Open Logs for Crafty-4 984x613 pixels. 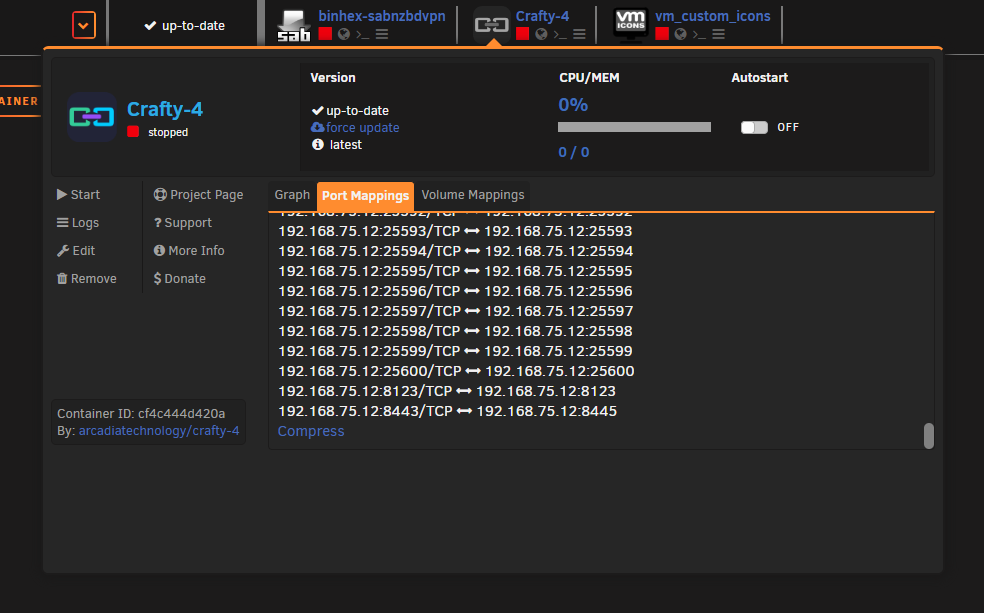point(78,223)
